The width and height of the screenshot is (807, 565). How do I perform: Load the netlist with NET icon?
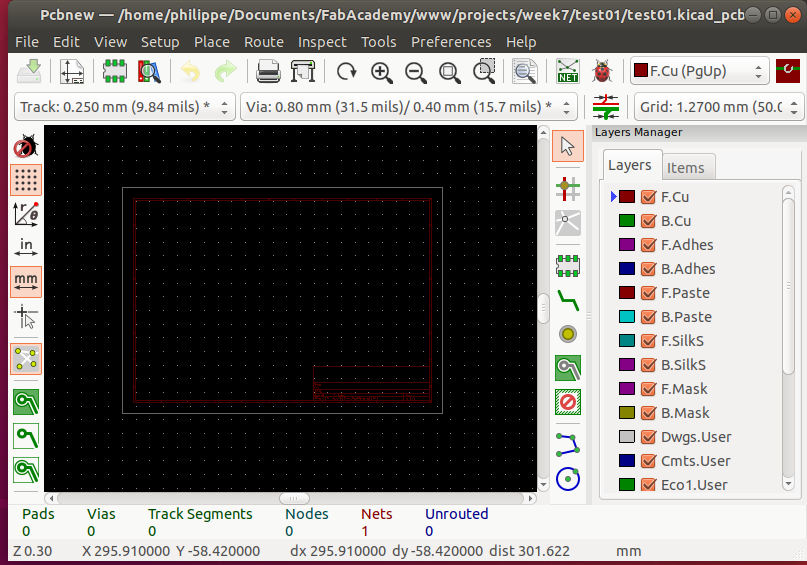[x=568, y=71]
